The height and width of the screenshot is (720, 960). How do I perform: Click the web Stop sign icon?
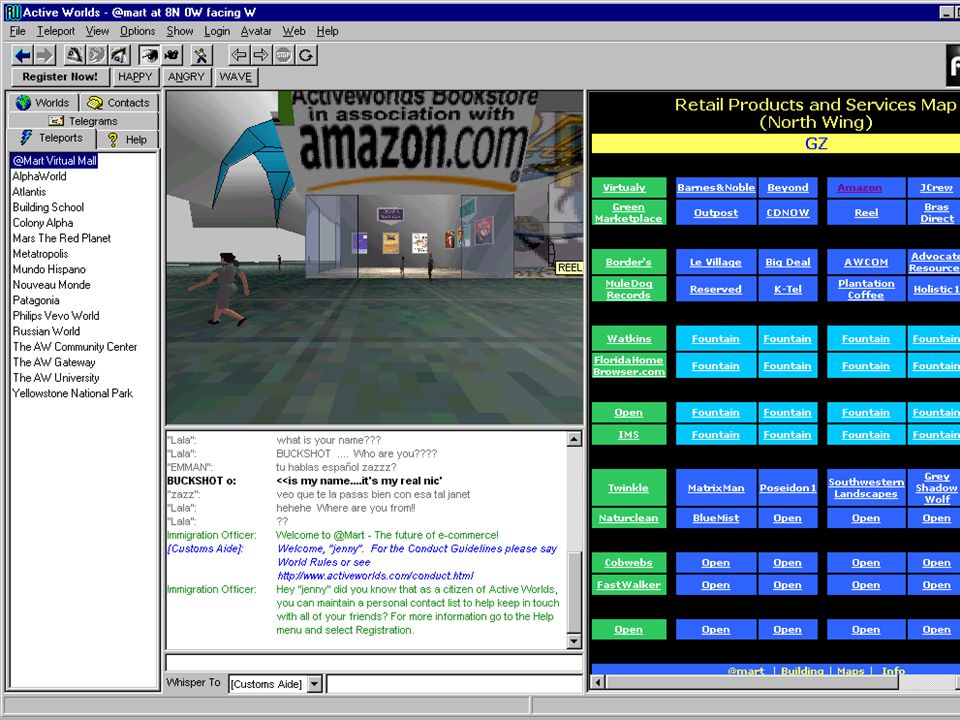click(x=283, y=56)
